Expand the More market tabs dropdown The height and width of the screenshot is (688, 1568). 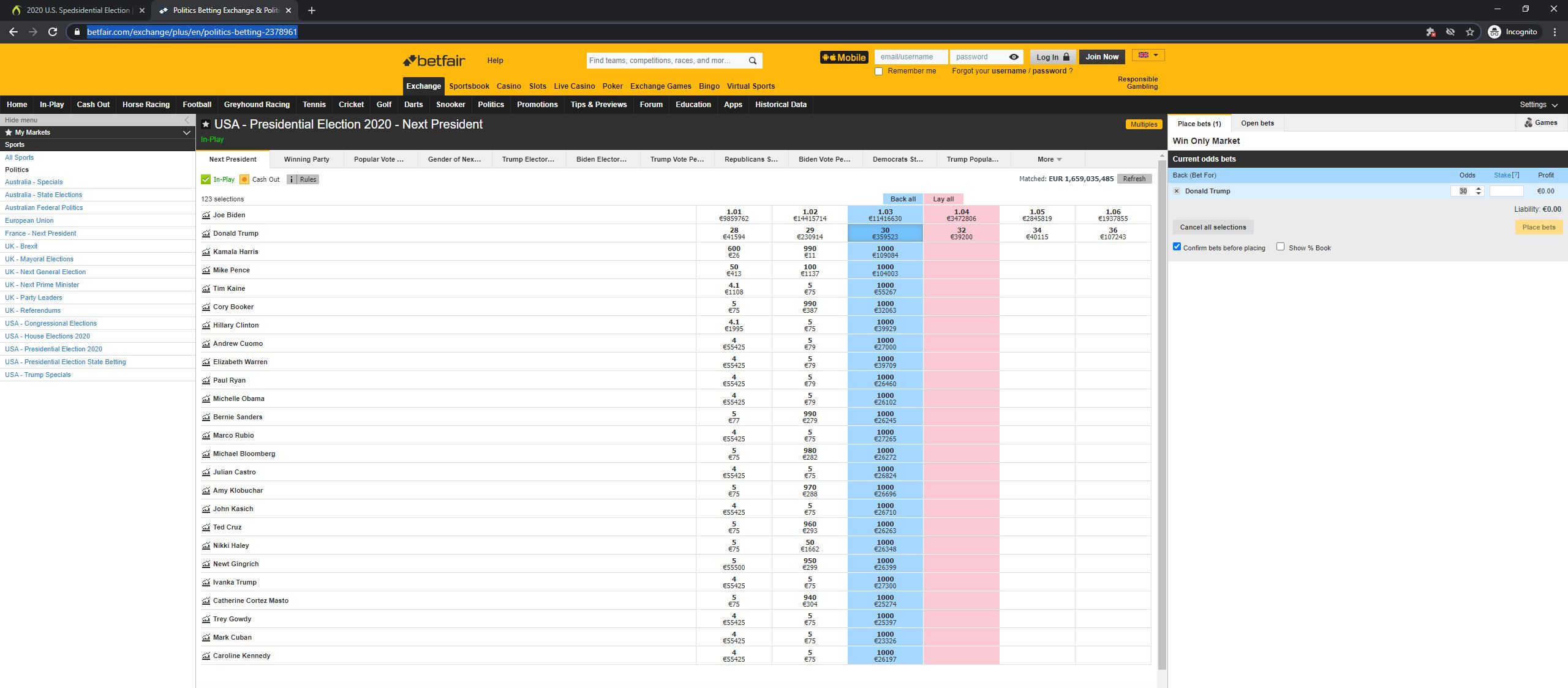pos(1048,159)
